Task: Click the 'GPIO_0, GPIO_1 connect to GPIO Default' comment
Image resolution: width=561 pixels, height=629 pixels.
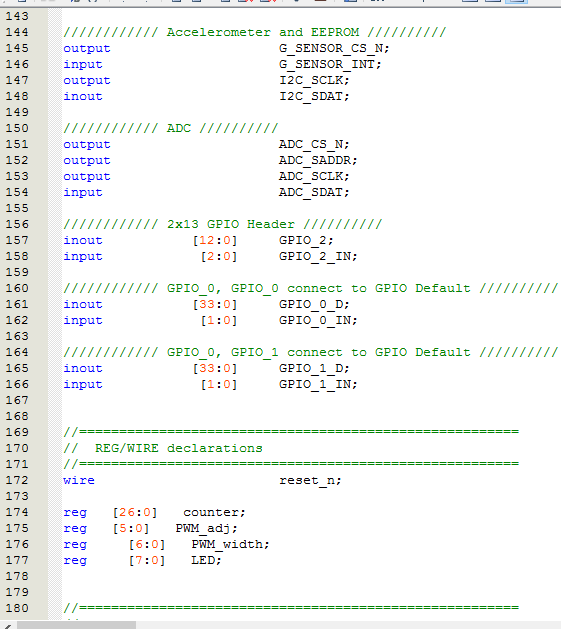Action: click(x=311, y=353)
